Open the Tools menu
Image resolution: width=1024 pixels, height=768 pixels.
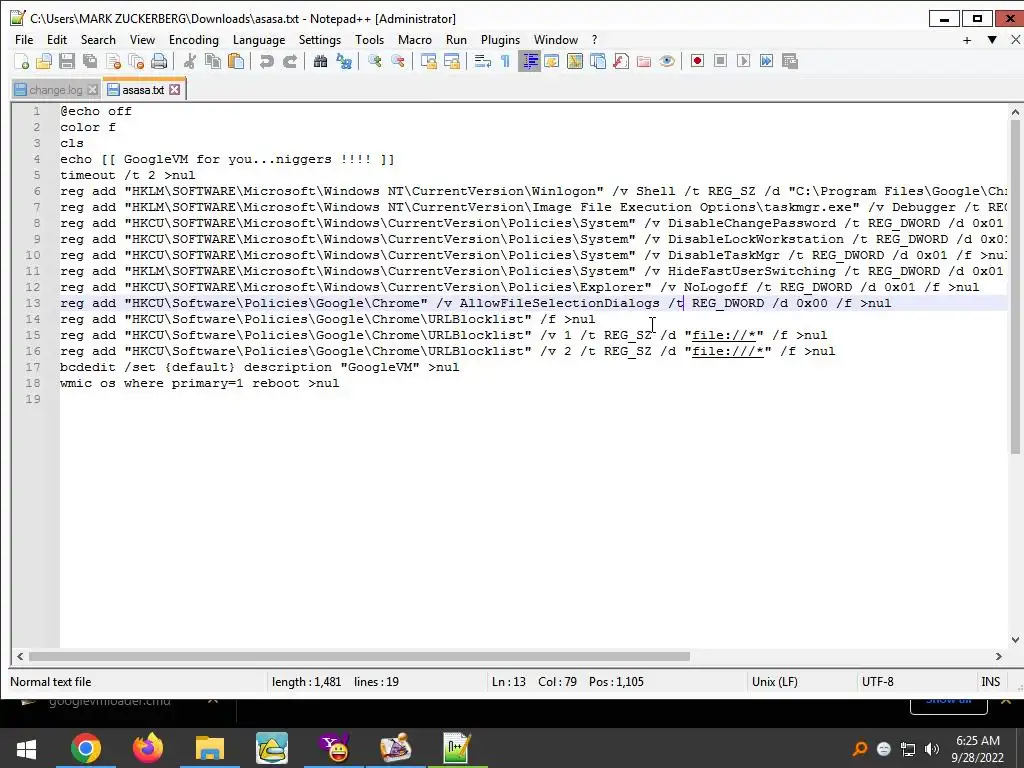click(x=370, y=40)
